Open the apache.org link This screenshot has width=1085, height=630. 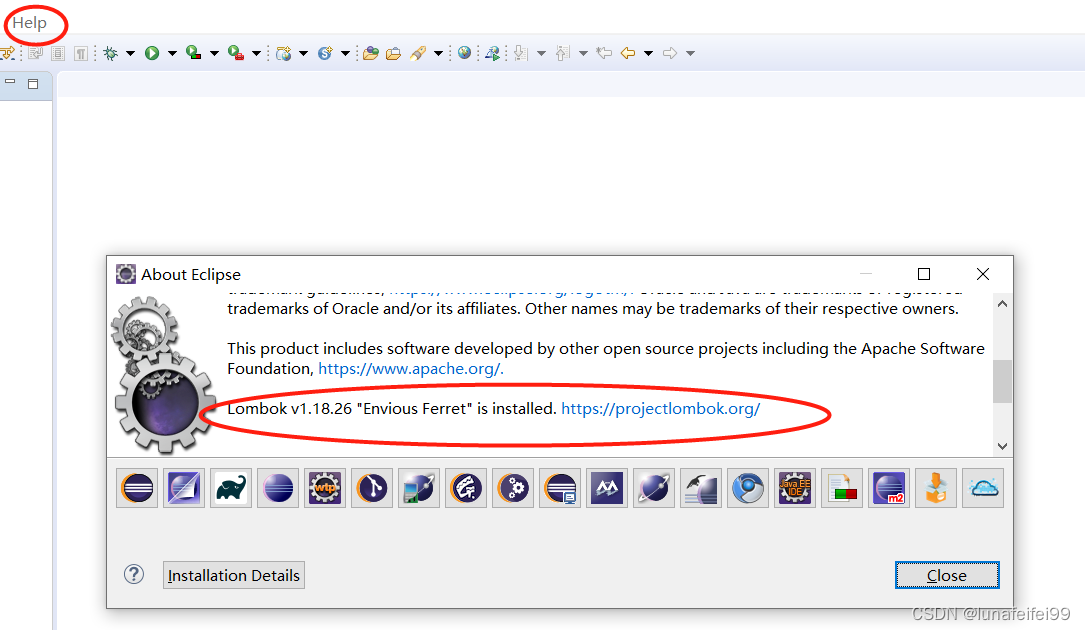pyautogui.click(x=411, y=369)
